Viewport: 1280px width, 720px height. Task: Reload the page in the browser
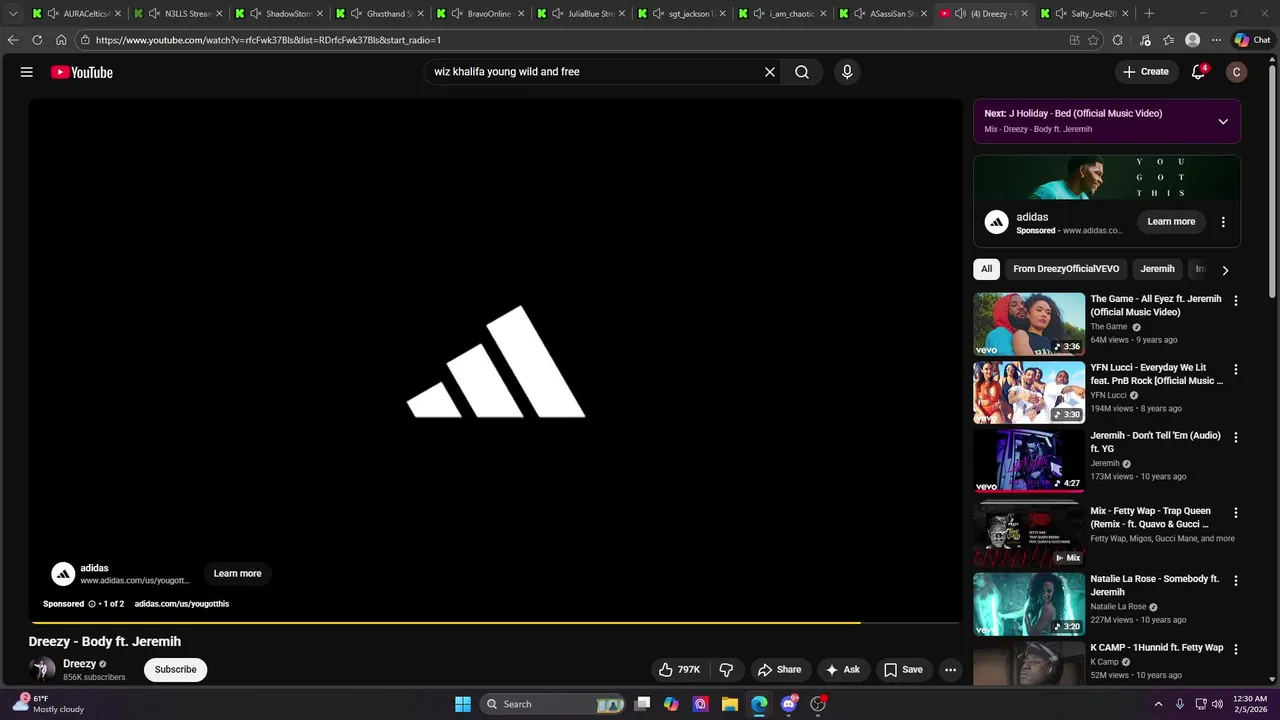tap(37, 40)
